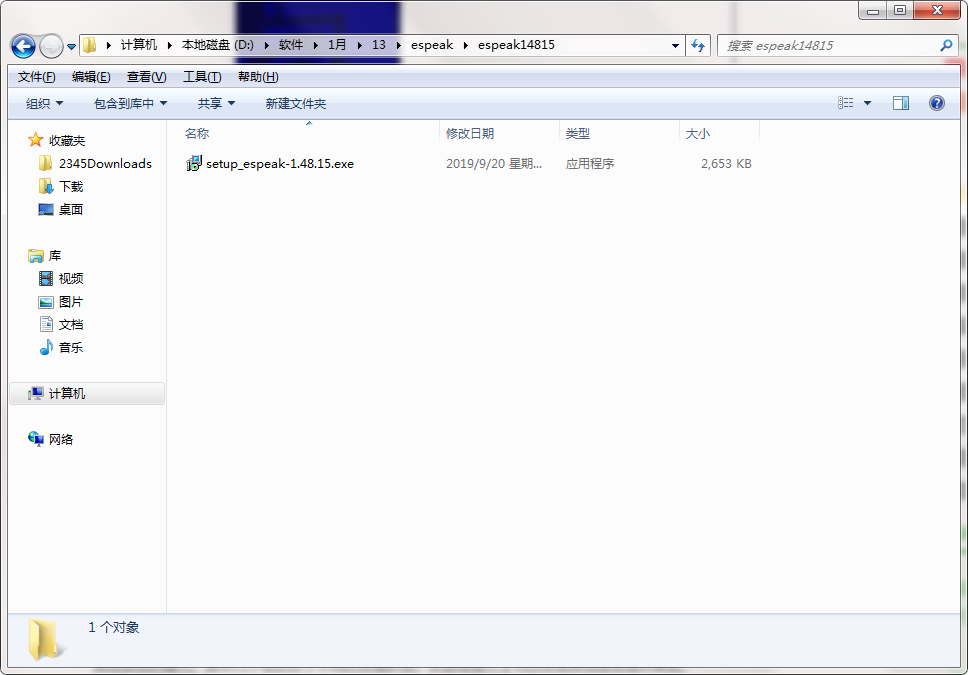Click the refresh button beside address bar
Image resolution: width=968 pixels, height=675 pixels.
[x=698, y=45]
